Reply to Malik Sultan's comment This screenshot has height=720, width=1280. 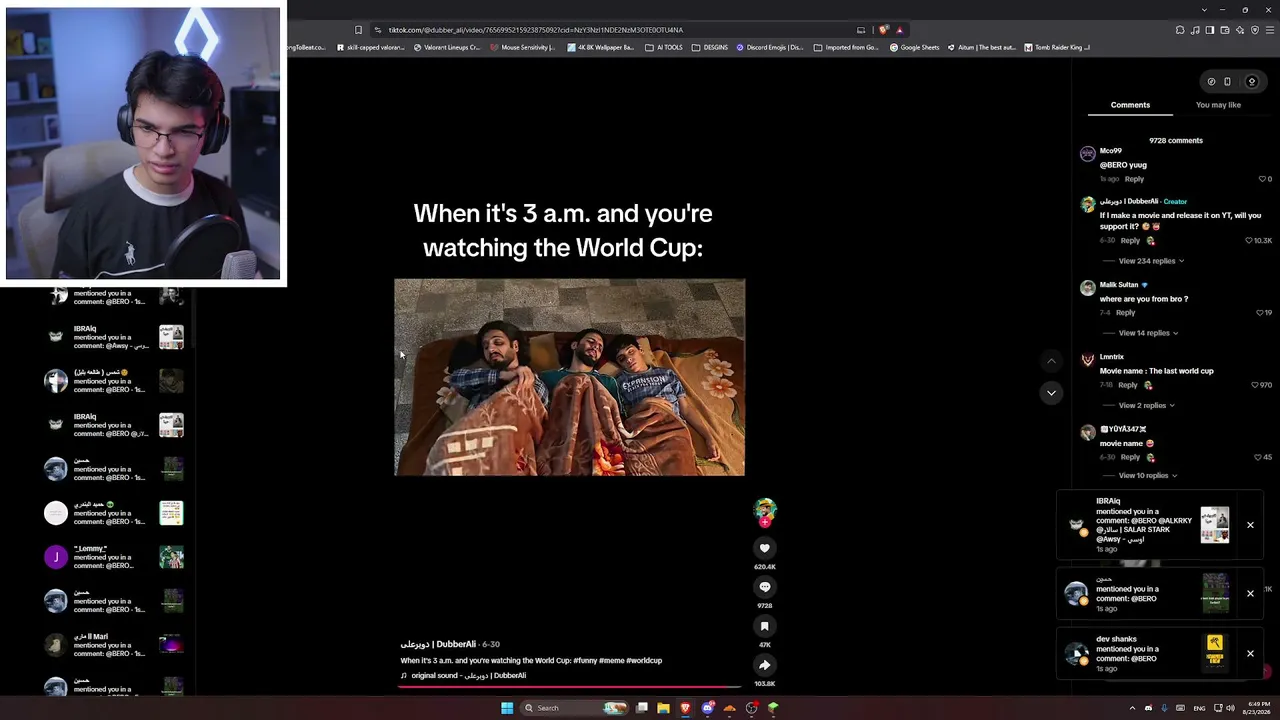1125,313
